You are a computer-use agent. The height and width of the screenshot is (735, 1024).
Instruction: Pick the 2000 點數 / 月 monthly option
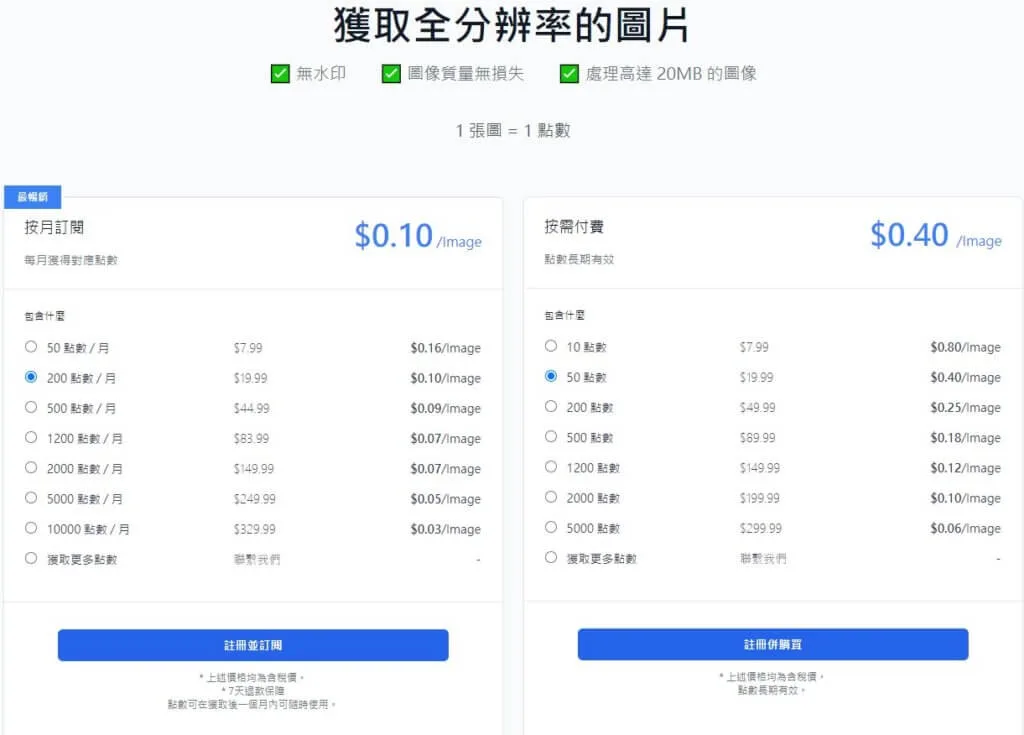point(31,467)
